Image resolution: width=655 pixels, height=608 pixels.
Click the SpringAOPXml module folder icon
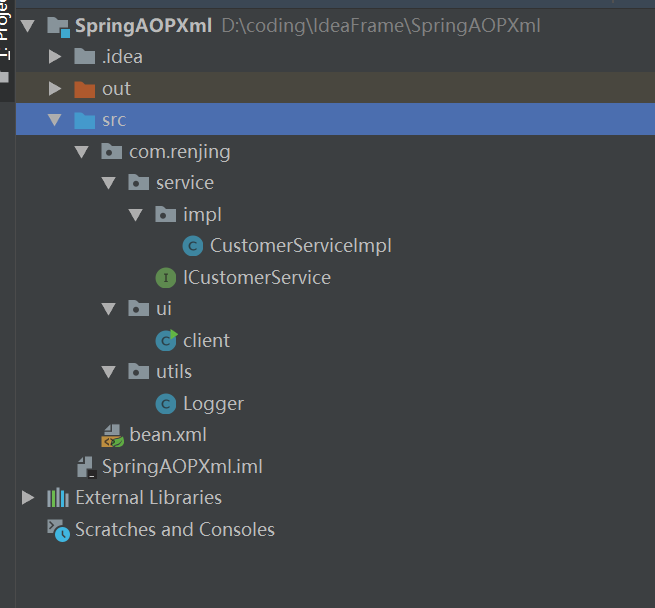(58, 26)
